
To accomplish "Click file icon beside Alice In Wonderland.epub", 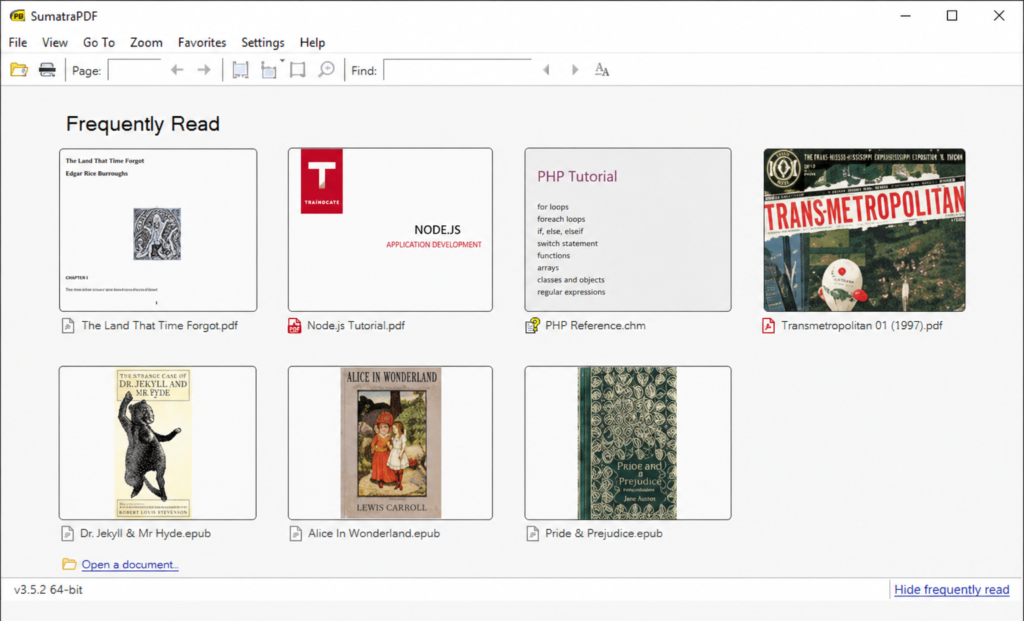I will (296, 533).
